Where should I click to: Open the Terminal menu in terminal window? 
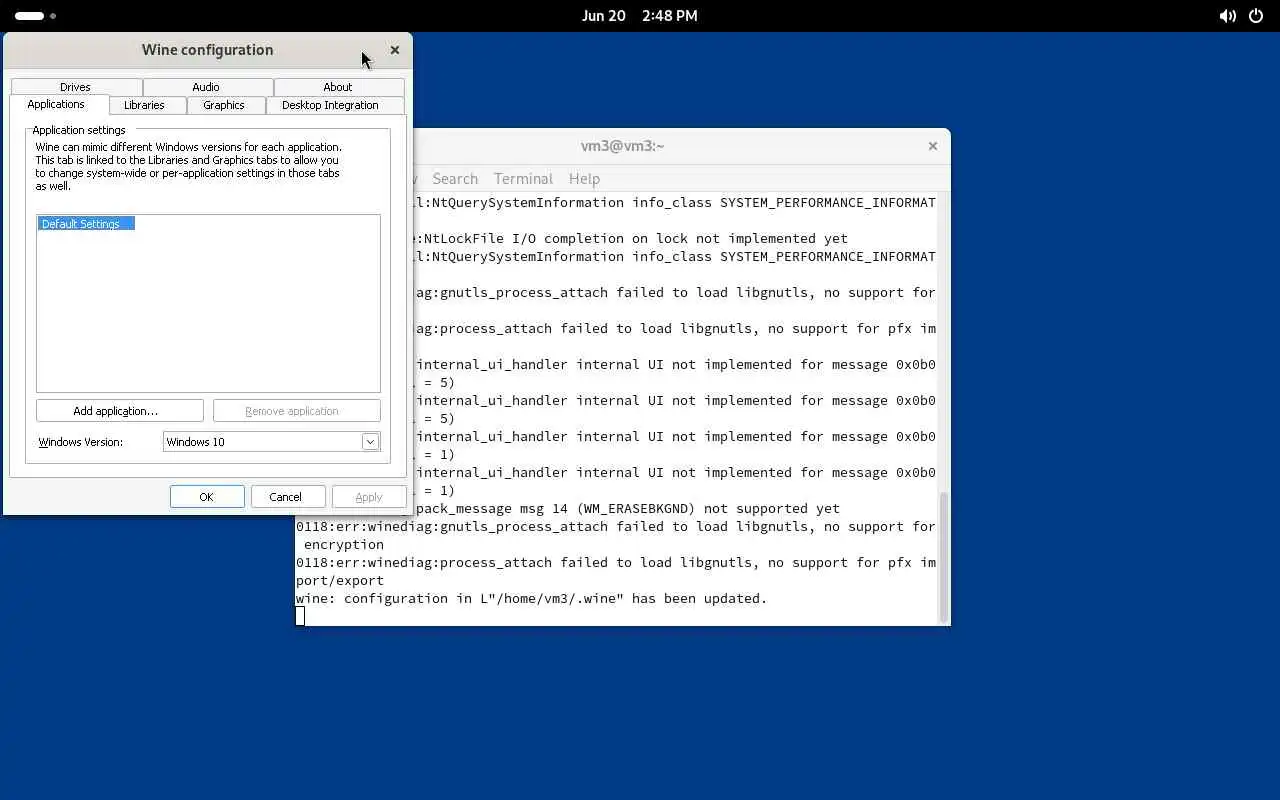pyautogui.click(x=523, y=179)
